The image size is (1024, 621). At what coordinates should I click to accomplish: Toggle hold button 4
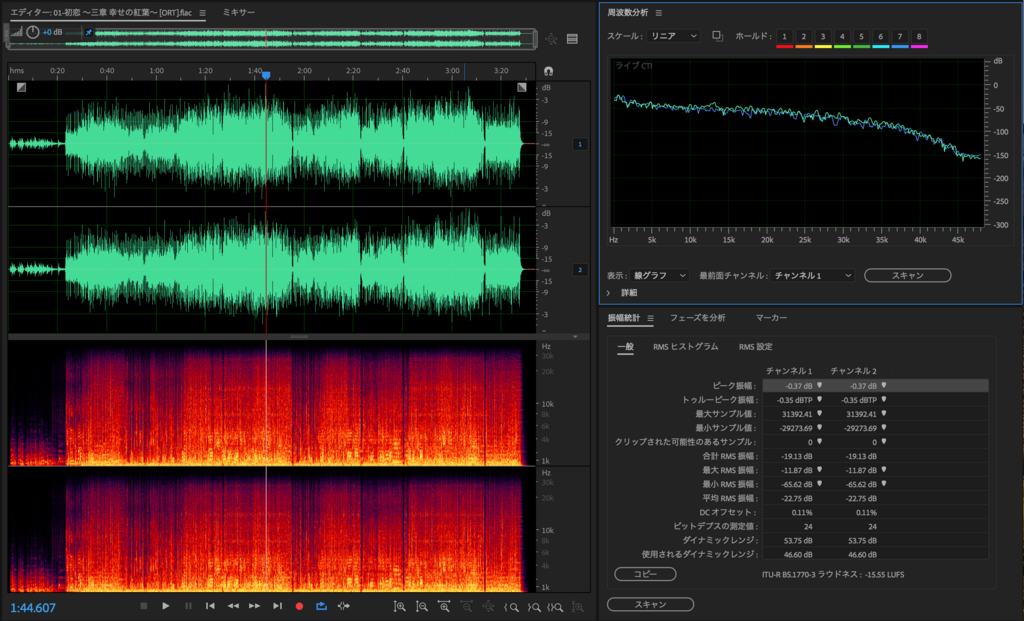point(842,37)
